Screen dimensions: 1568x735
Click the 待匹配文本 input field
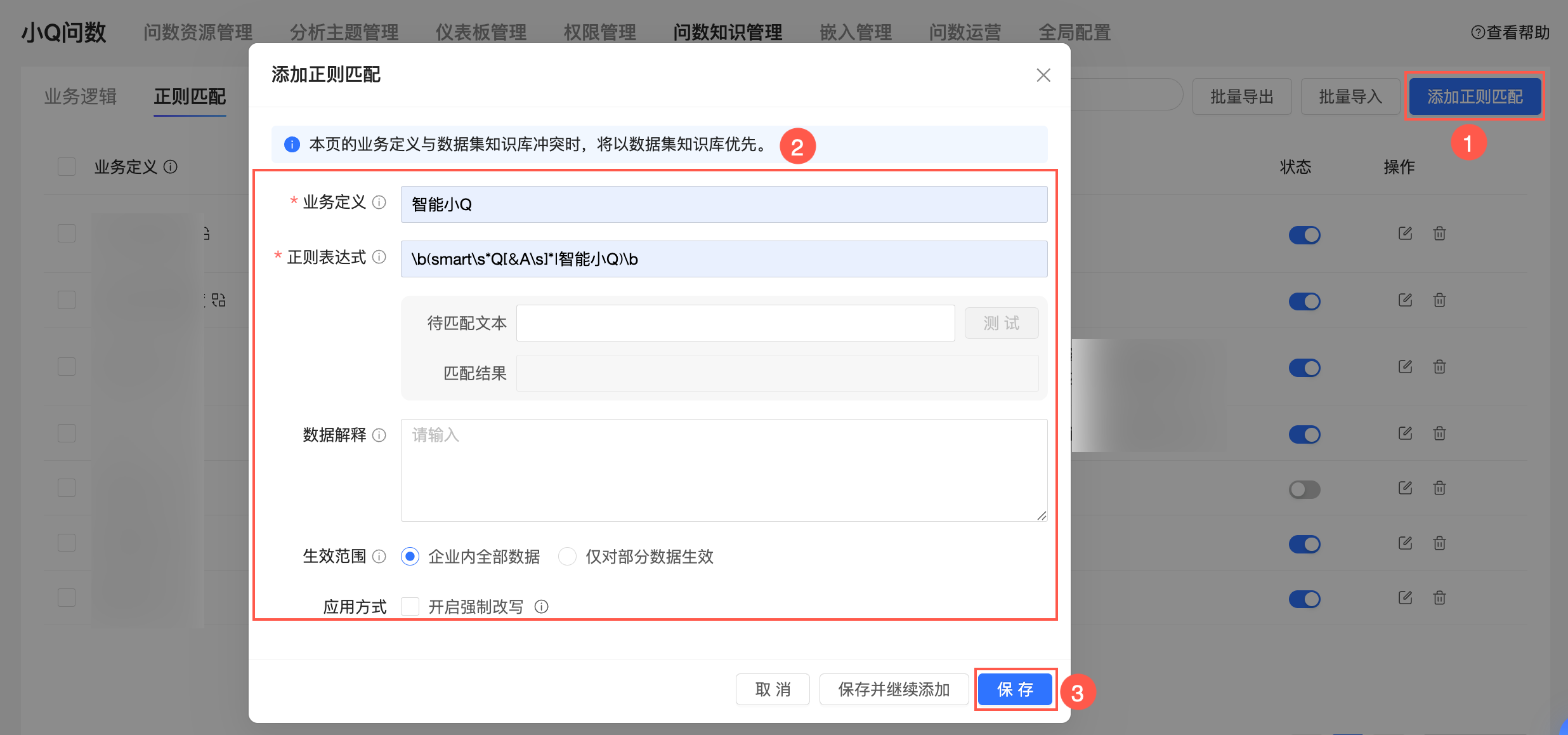[735, 323]
